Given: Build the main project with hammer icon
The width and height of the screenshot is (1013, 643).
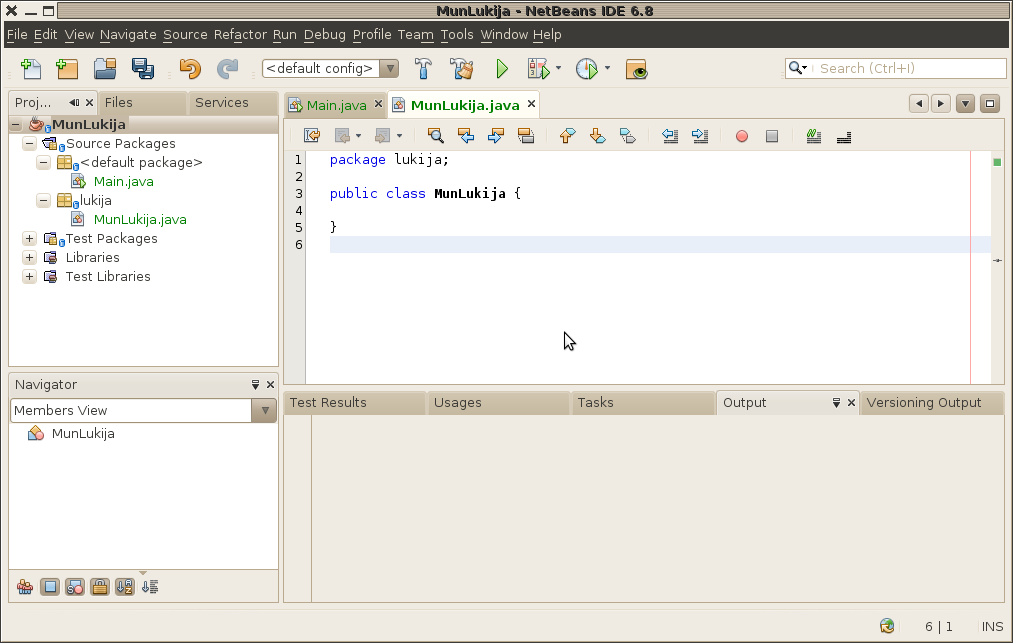Looking at the screenshot, I should (x=423, y=69).
